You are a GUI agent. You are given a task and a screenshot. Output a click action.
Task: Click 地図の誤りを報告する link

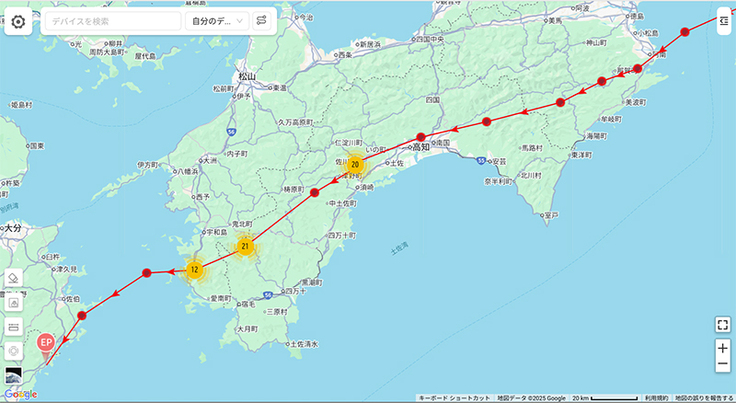coord(704,398)
